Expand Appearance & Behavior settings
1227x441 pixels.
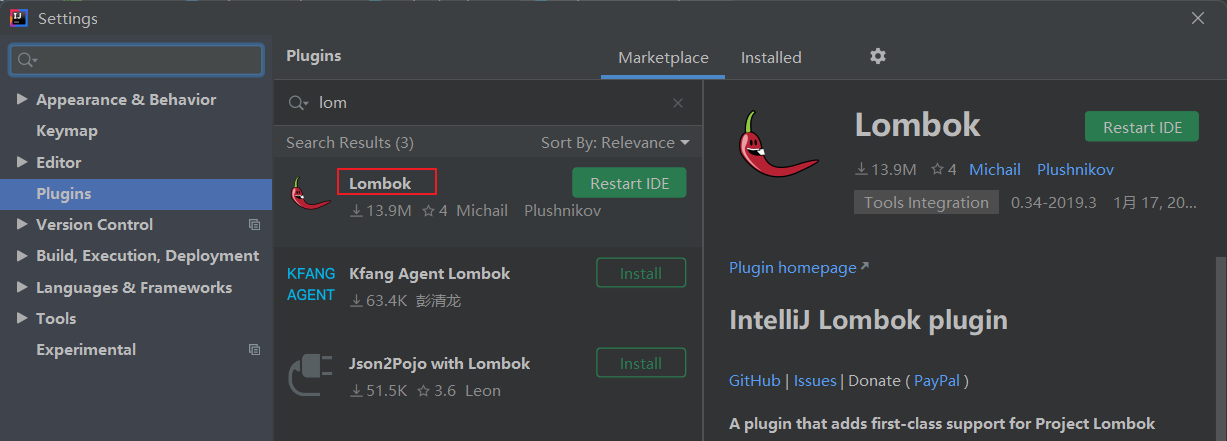(22, 100)
